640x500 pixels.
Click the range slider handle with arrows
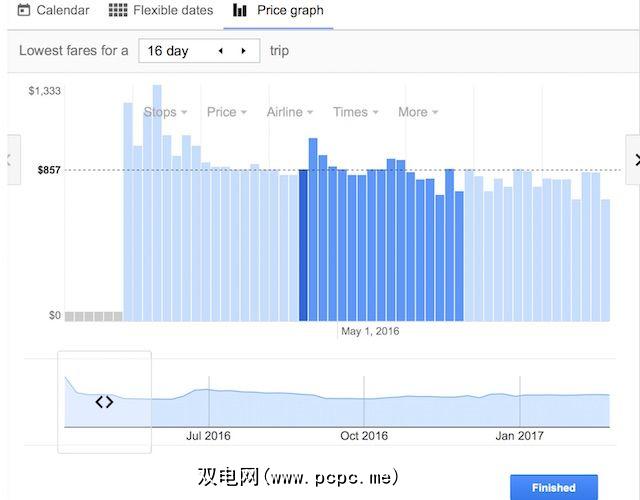[x=104, y=402]
